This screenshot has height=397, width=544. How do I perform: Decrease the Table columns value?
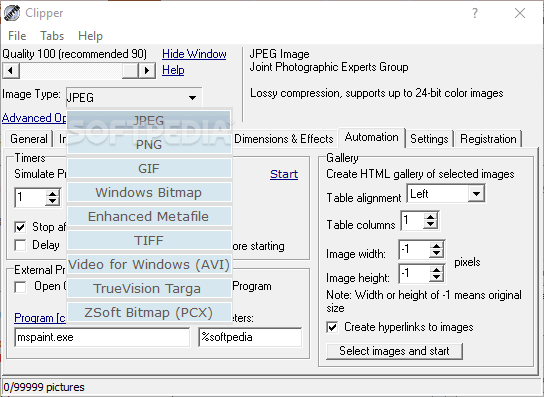(431, 225)
